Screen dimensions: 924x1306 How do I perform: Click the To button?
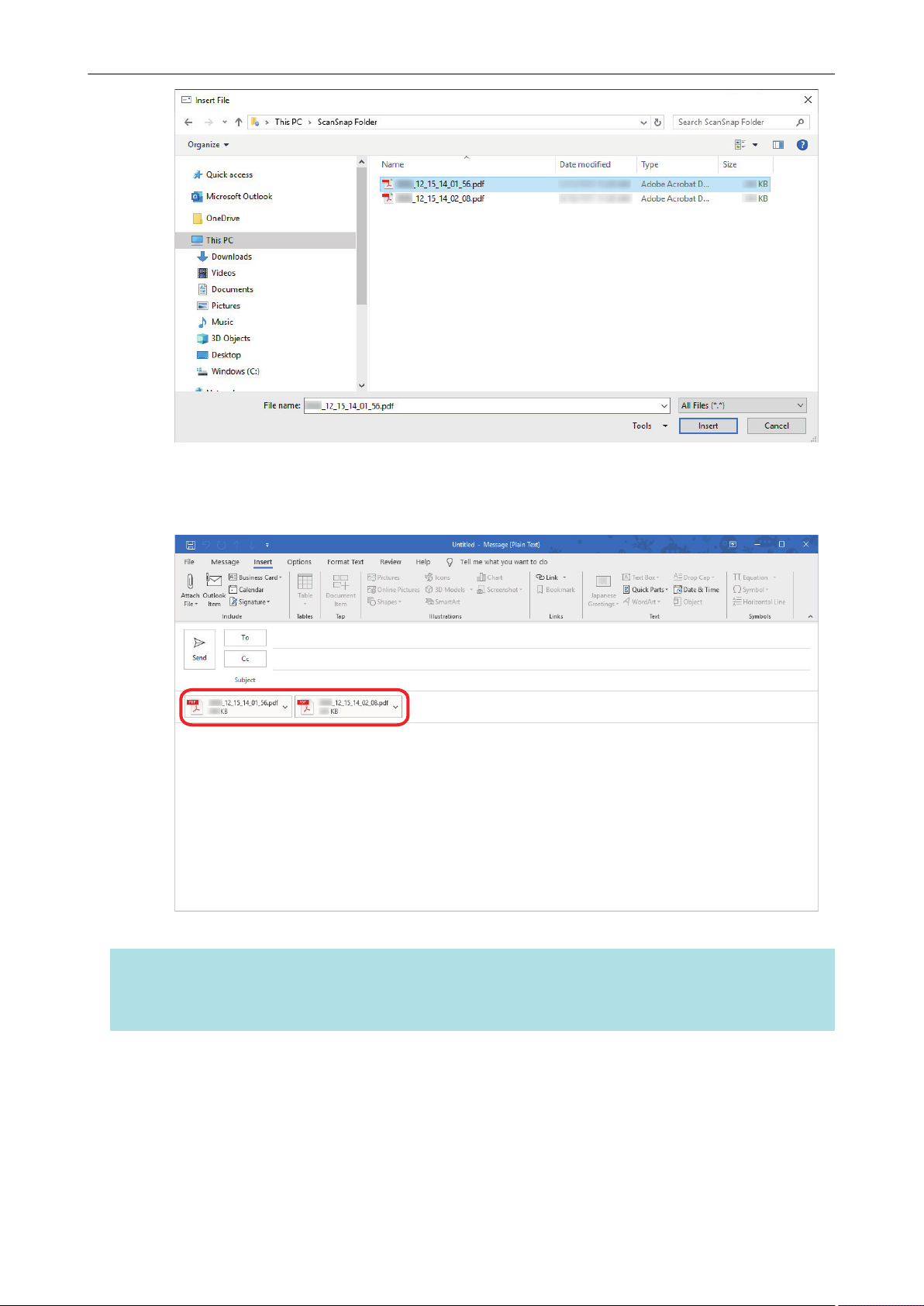(245, 638)
